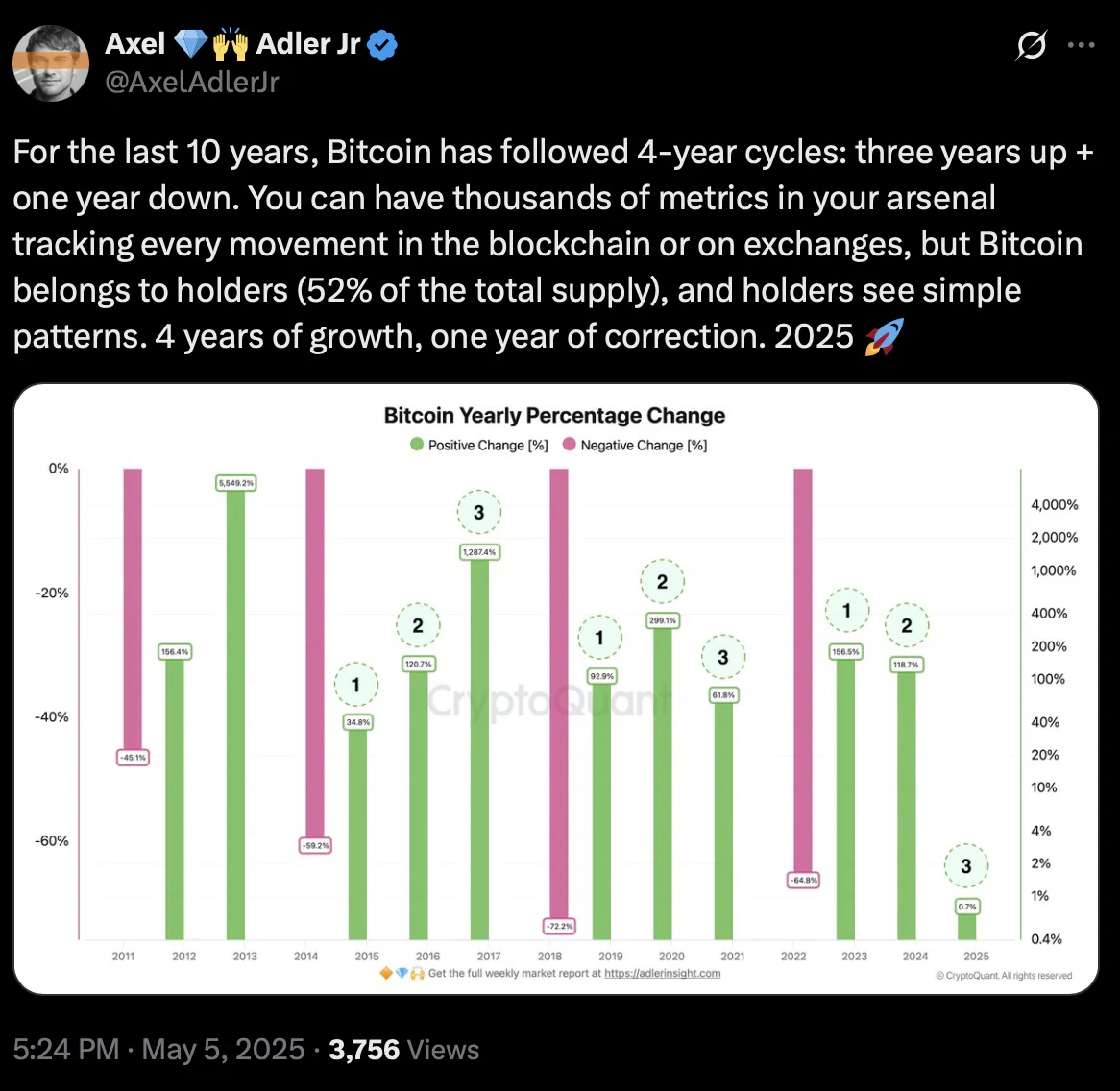This screenshot has height=1091, width=1120.
Task: Click the 3,756 Views counter
Action: click(403, 1050)
